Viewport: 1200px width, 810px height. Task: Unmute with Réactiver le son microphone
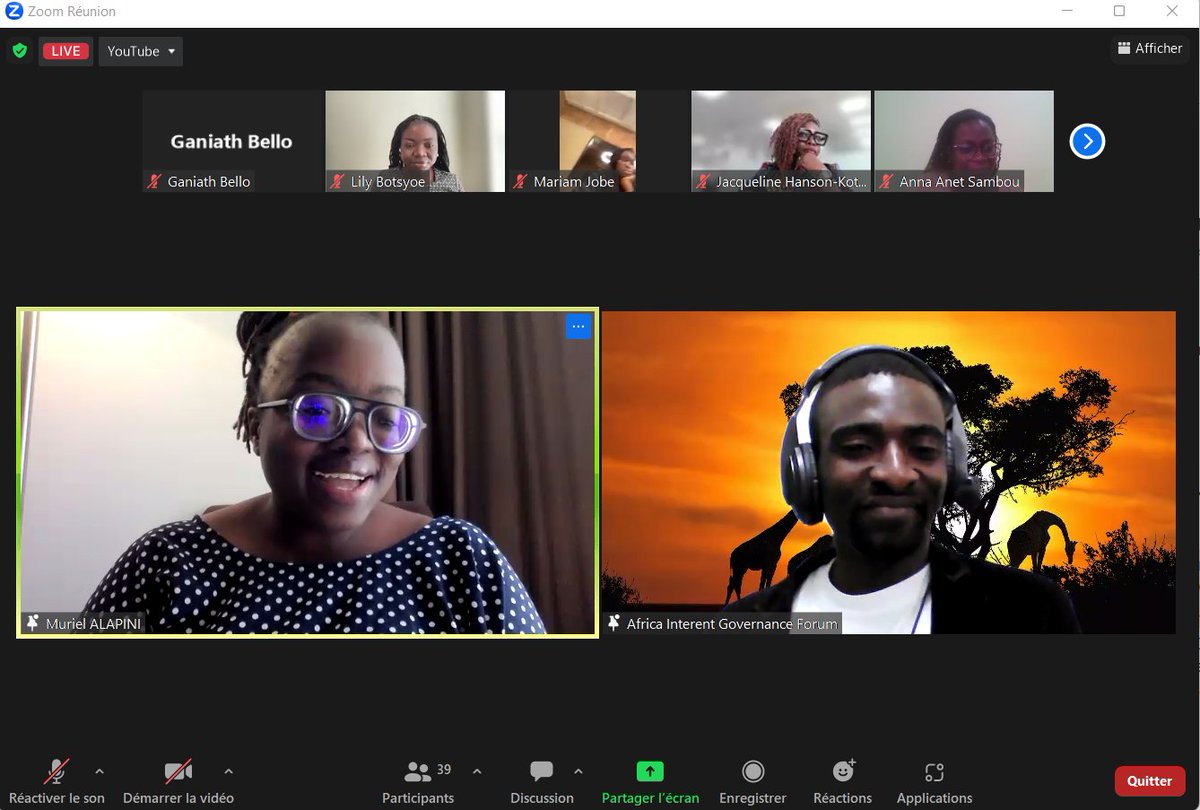click(x=57, y=781)
